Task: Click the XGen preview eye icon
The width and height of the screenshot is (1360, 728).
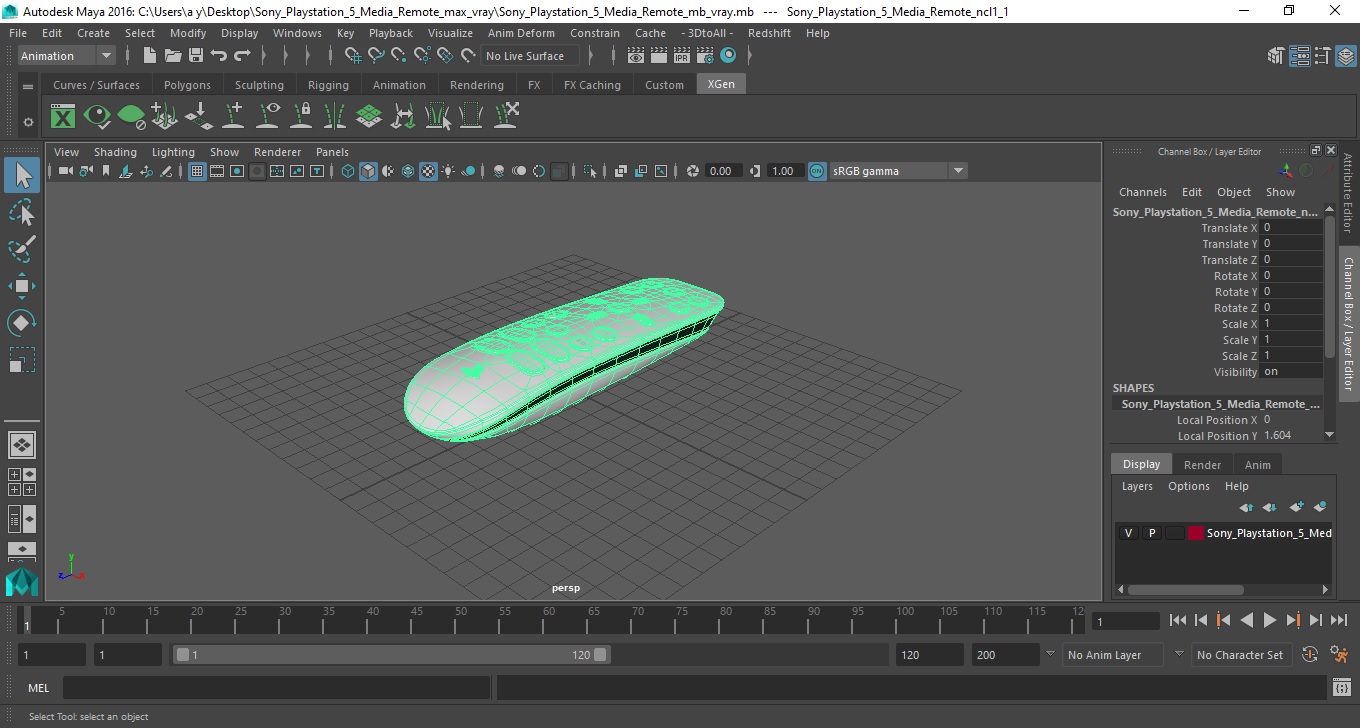Action: [x=97, y=117]
